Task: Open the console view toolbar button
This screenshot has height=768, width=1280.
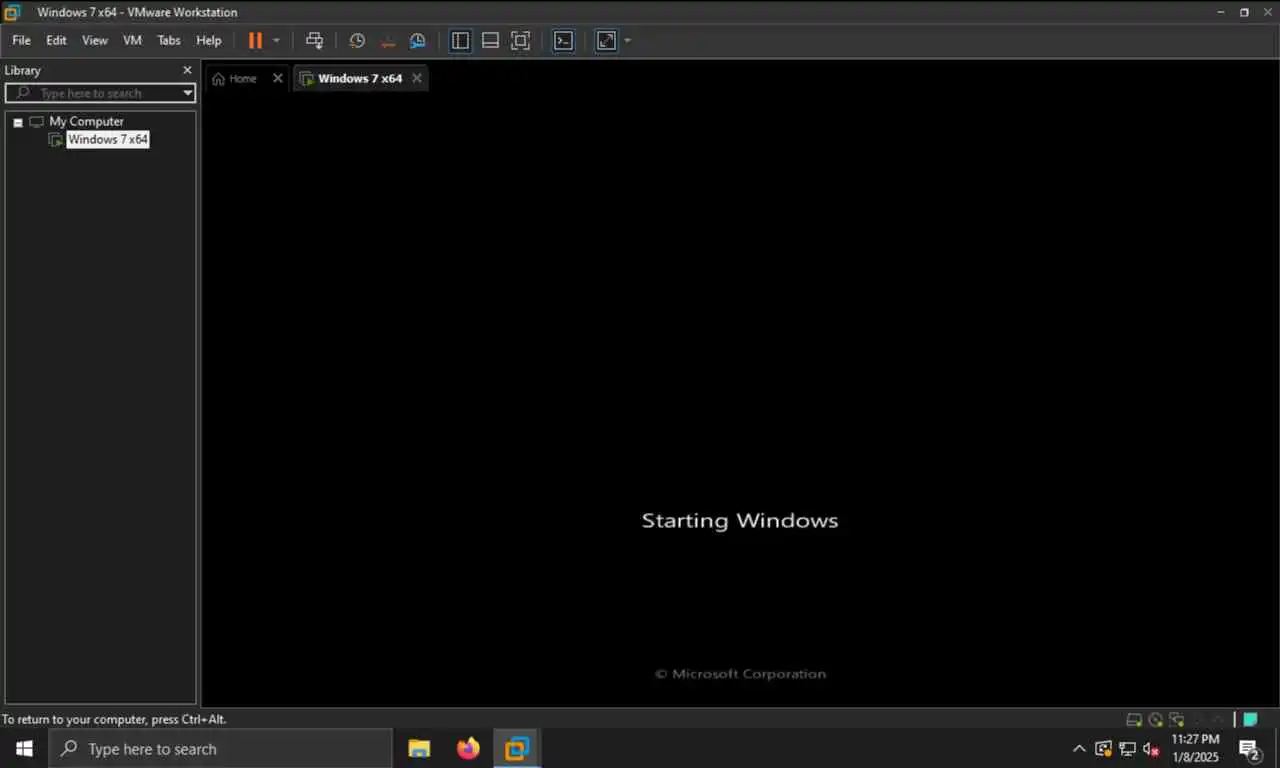Action: 564,41
